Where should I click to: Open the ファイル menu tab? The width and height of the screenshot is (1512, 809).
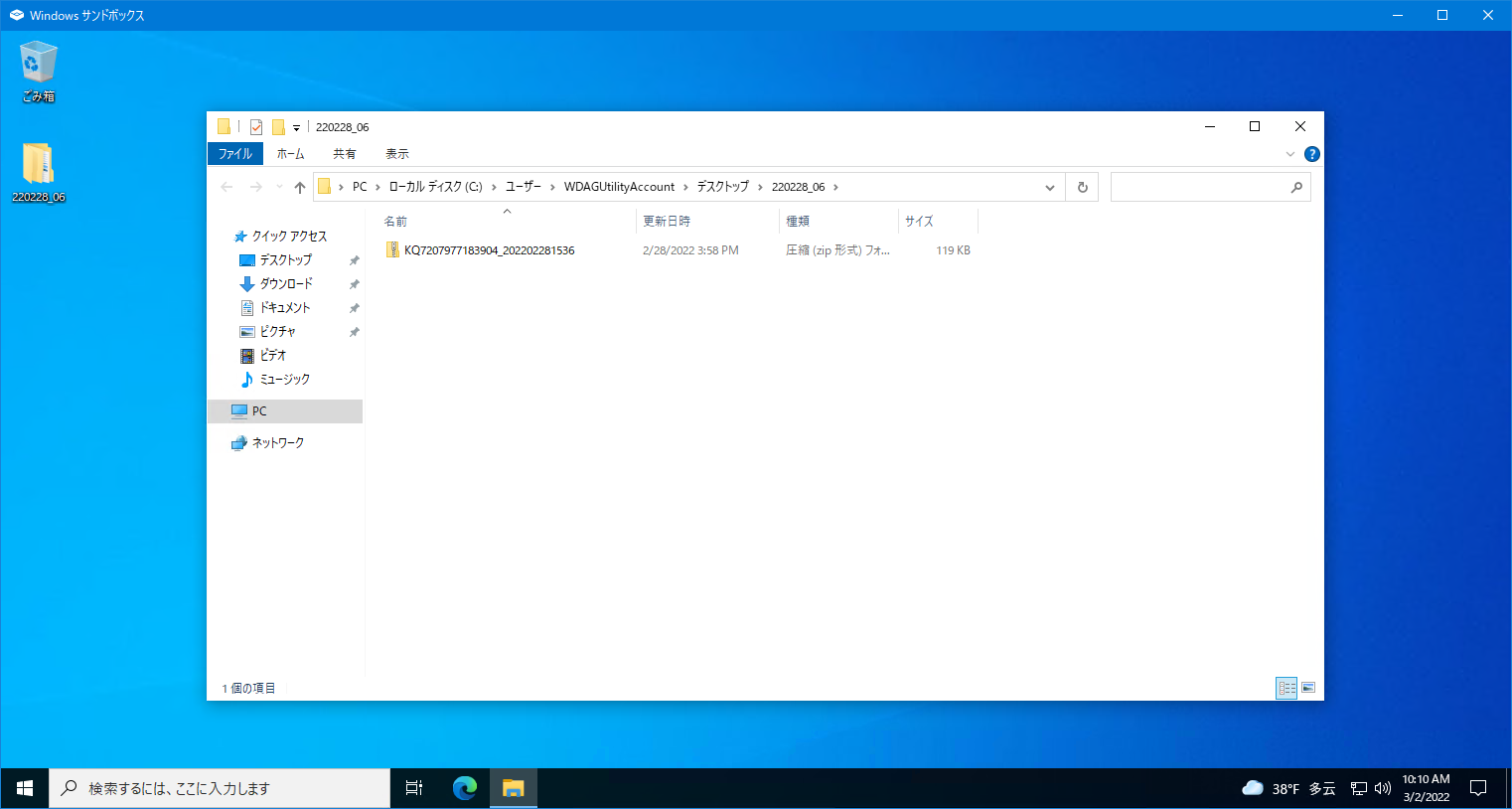click(x=235, y=154)
